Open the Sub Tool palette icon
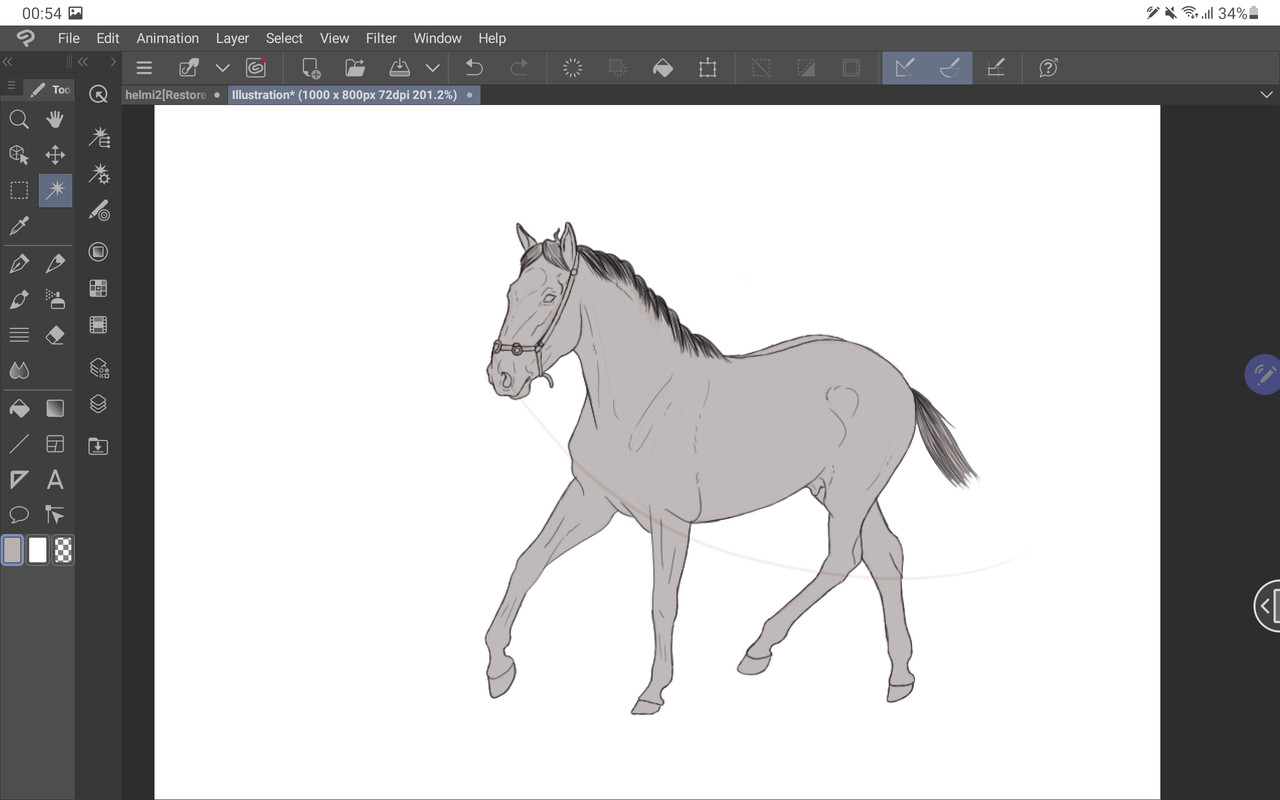The width and height of the screenshot is (1280, 800). pos(98,138)
